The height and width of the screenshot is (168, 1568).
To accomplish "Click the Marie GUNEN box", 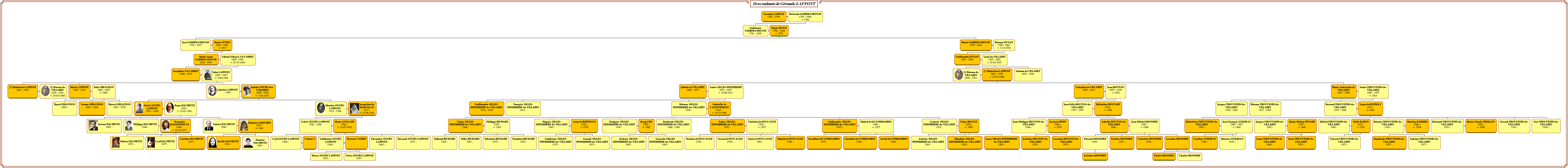I will (x=222, y=45).
